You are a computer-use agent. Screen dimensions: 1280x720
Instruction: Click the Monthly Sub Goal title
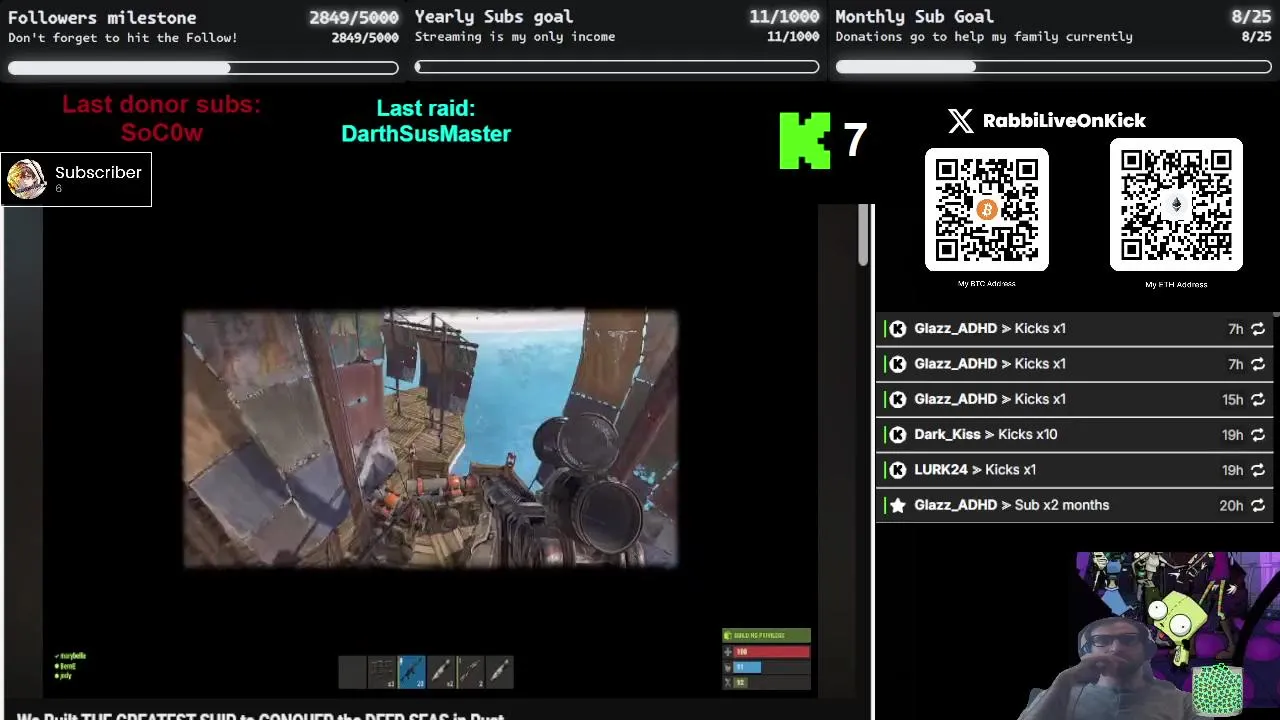pyautogui.click(x=914, y=17)
